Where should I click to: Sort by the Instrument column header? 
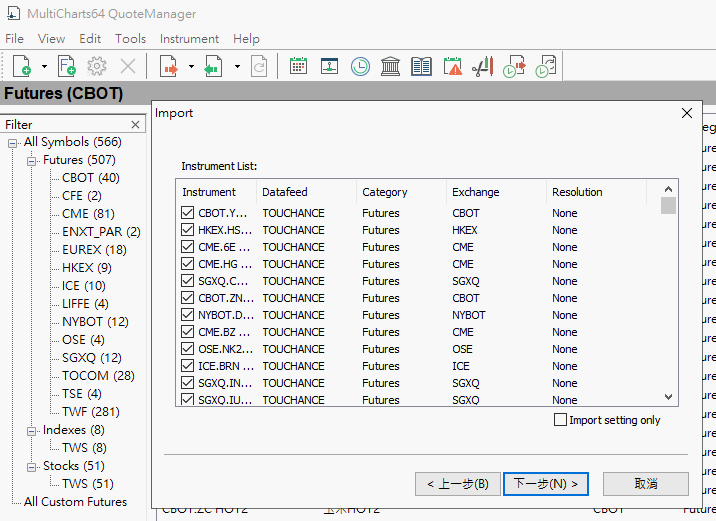point(216,192)
